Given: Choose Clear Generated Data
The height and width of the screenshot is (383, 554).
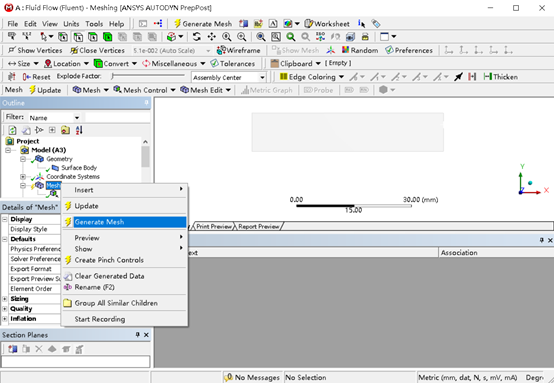Looking at the screenshot, I should click(124, 276).
